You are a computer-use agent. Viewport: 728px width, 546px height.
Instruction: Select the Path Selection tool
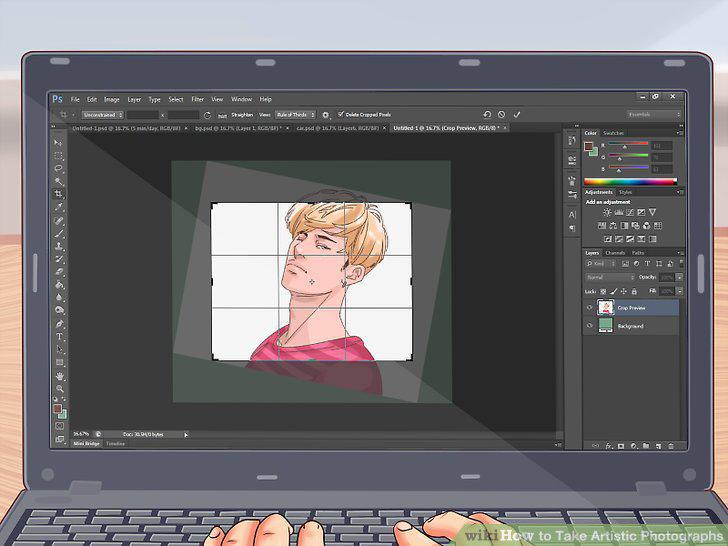pyautogui.click(x=59, y=349)
